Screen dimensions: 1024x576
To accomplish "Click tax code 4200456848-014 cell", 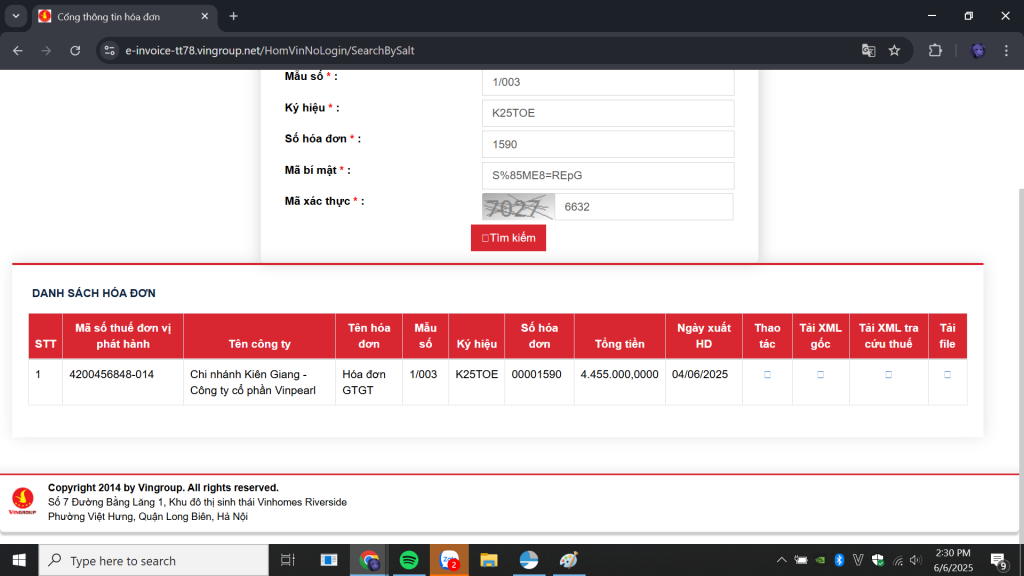I will (123, 382).
